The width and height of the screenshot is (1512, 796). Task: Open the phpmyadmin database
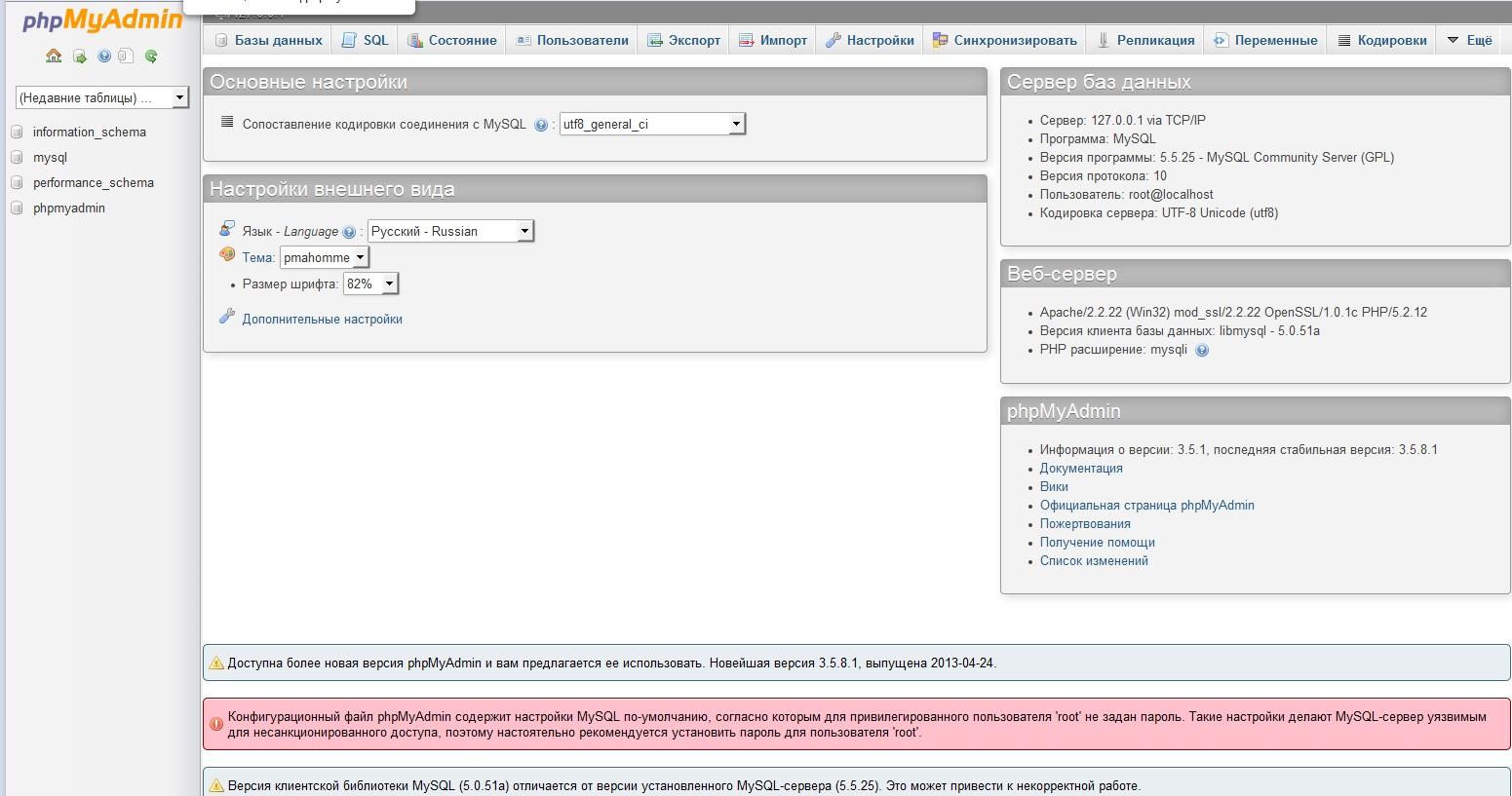click(69, 208)
